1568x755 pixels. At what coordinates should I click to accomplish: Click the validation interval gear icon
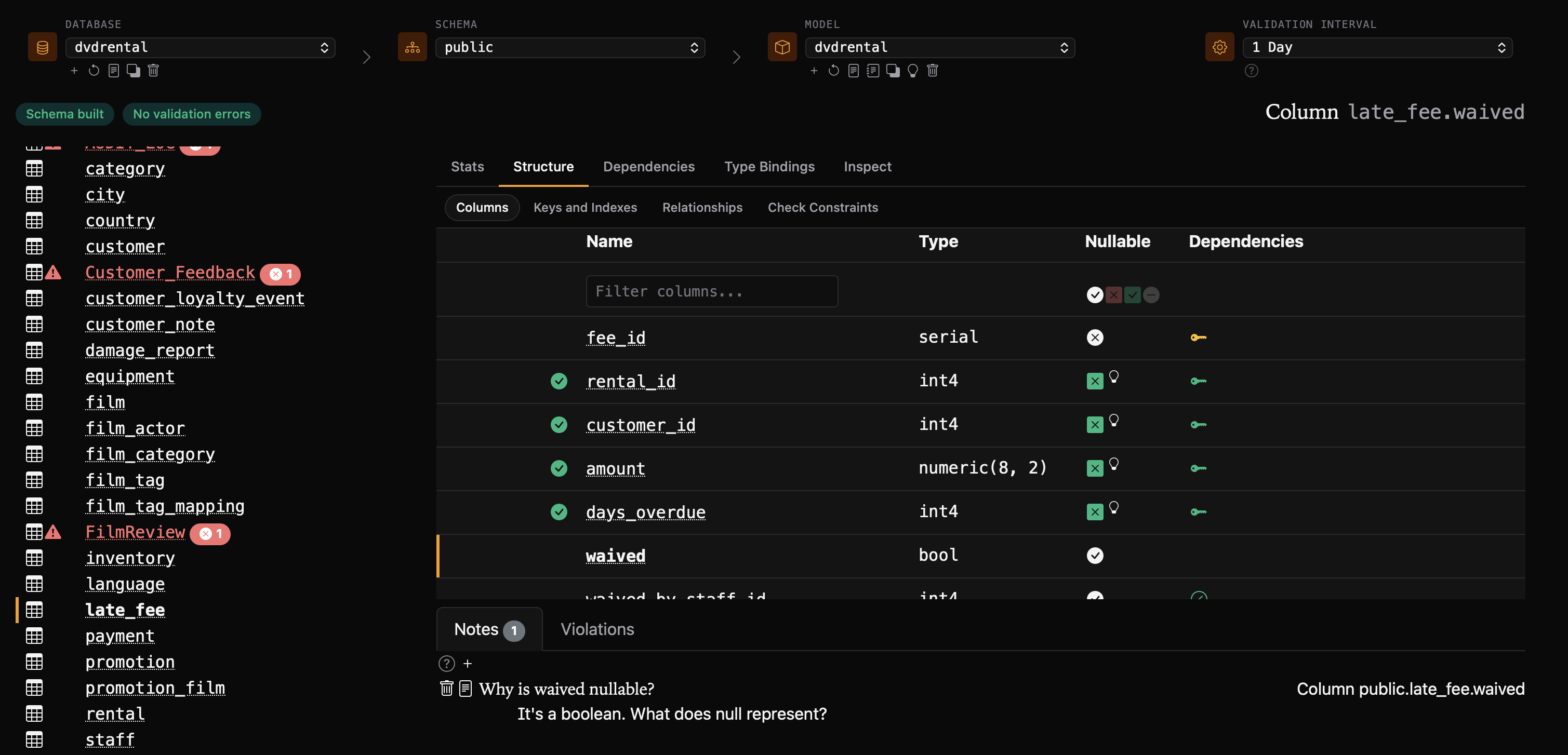(1219, 47)
